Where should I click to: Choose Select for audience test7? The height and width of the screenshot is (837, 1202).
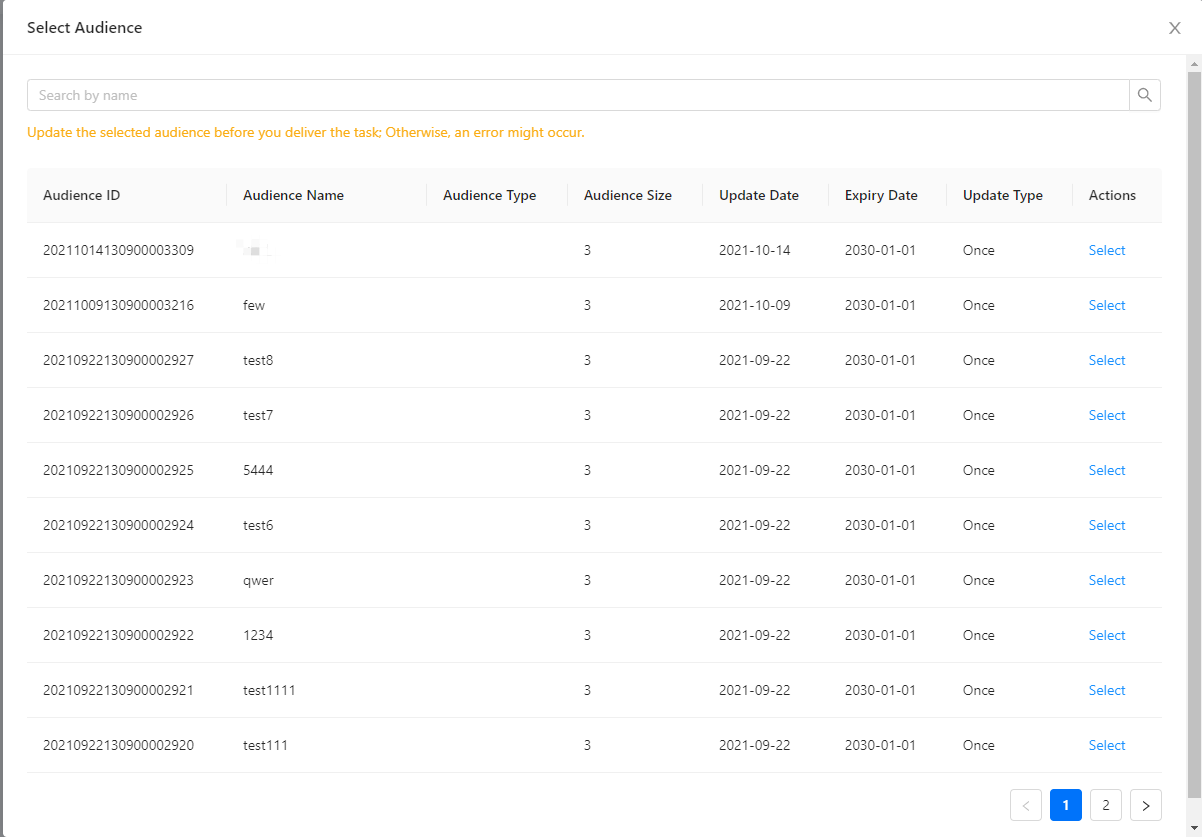pyautogui.click(x=1107, y=415)
